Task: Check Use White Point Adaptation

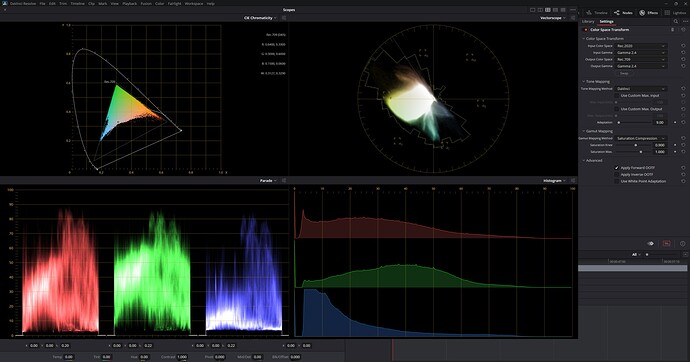Action: point(617,181)
